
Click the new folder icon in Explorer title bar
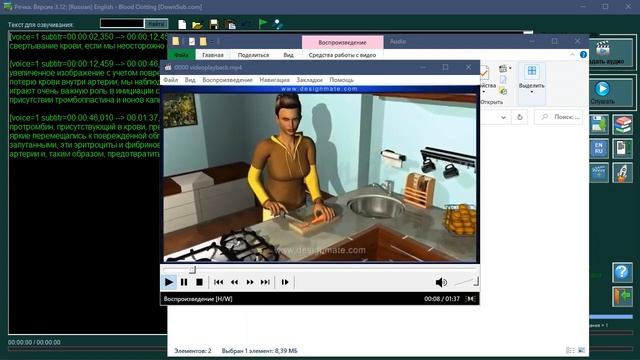203,41
